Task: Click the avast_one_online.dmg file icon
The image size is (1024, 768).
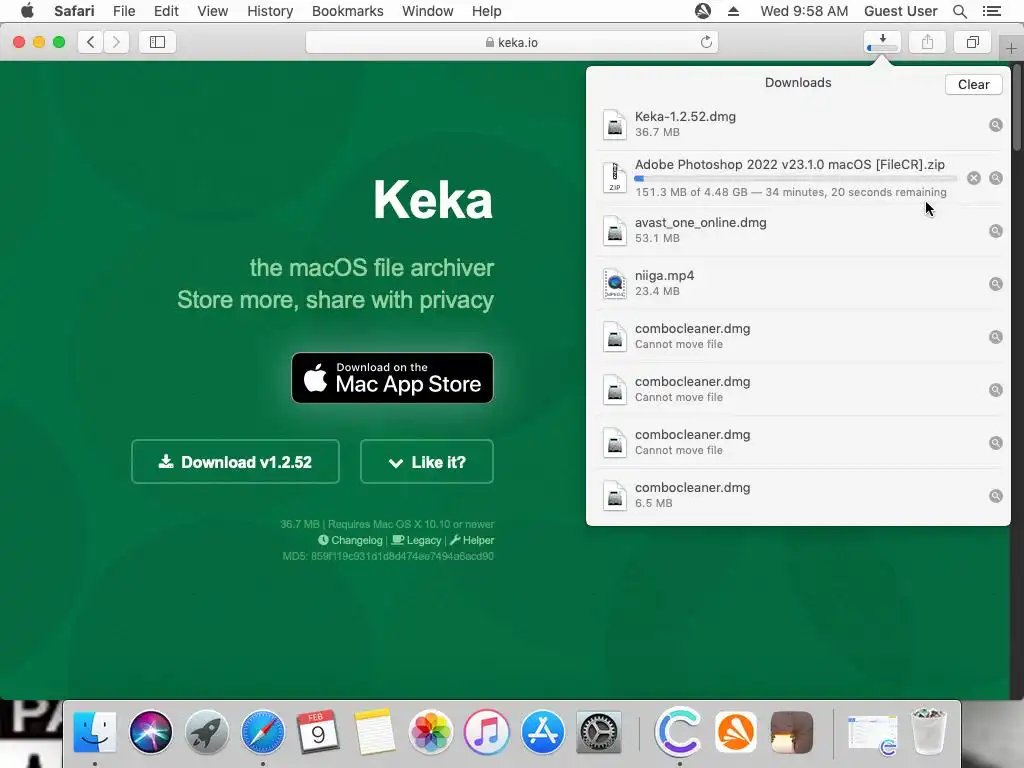Action: coord(615,231)
